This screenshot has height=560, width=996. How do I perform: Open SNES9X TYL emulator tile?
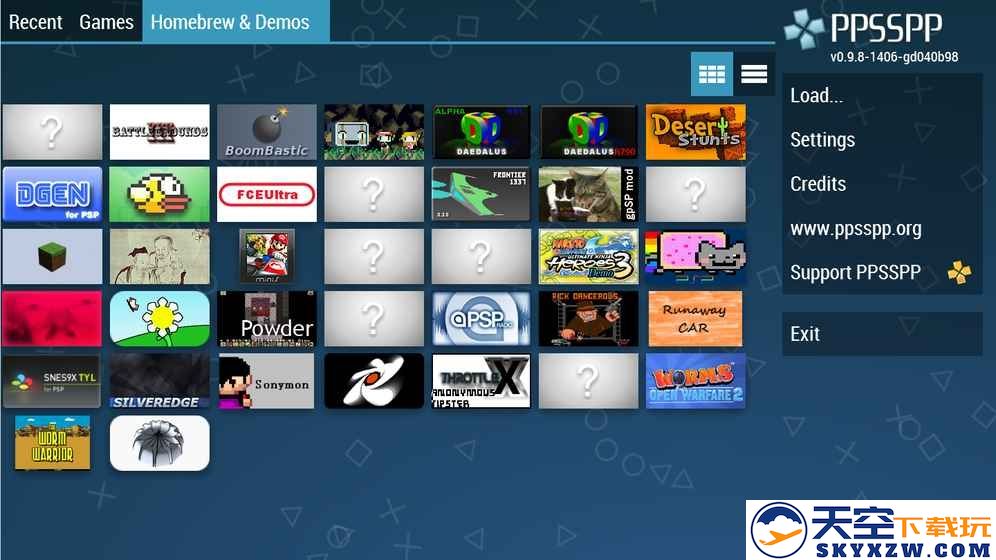click(x=52, y=381)
